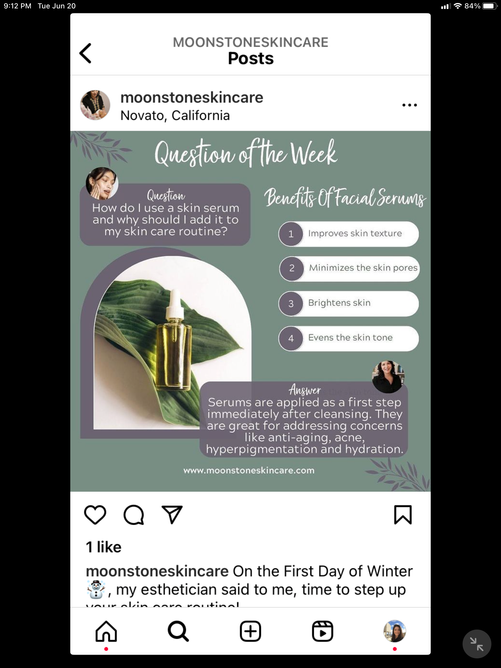Share post via paper plane icon

[172, 514]
